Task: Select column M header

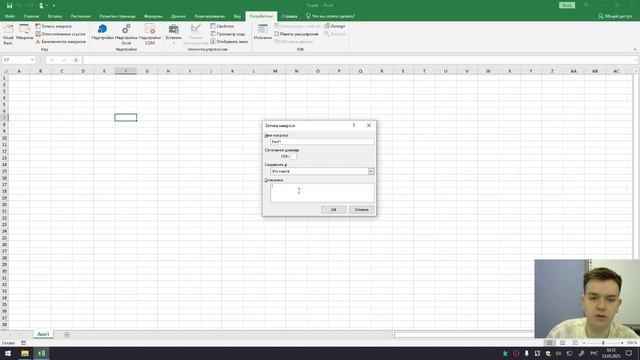Action: [275, 71]
